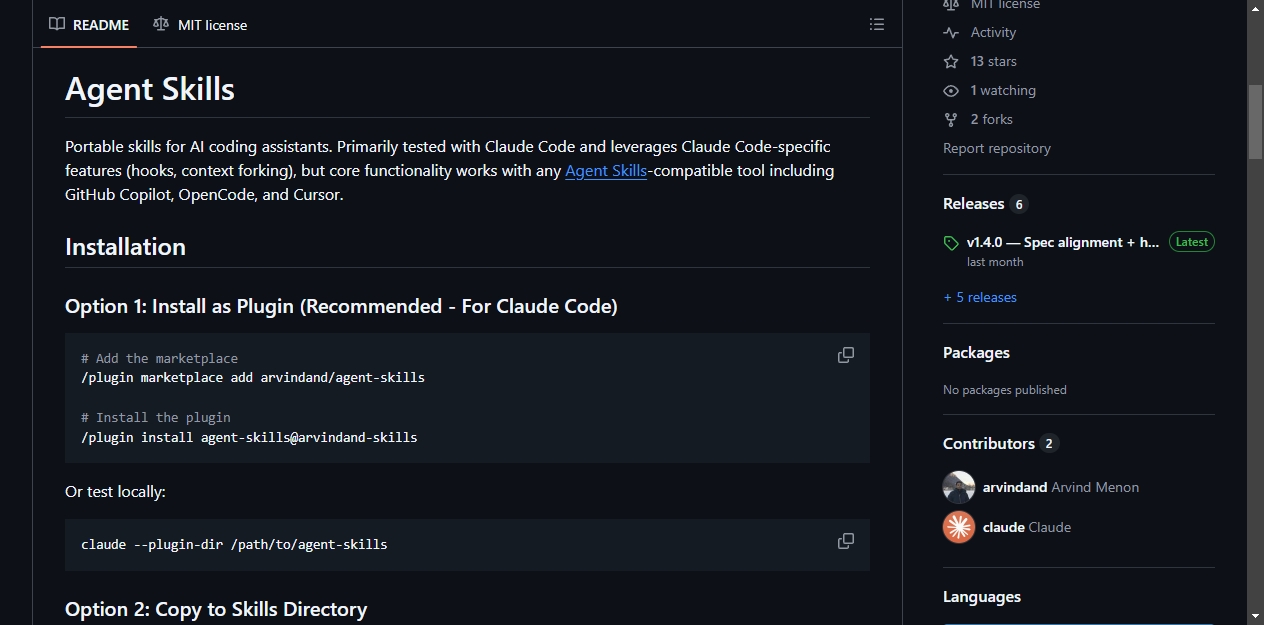This screenshot has width=1264, height=625.
Task: Follow the Agent Skills hyperlink
Action: click(606, 171)
